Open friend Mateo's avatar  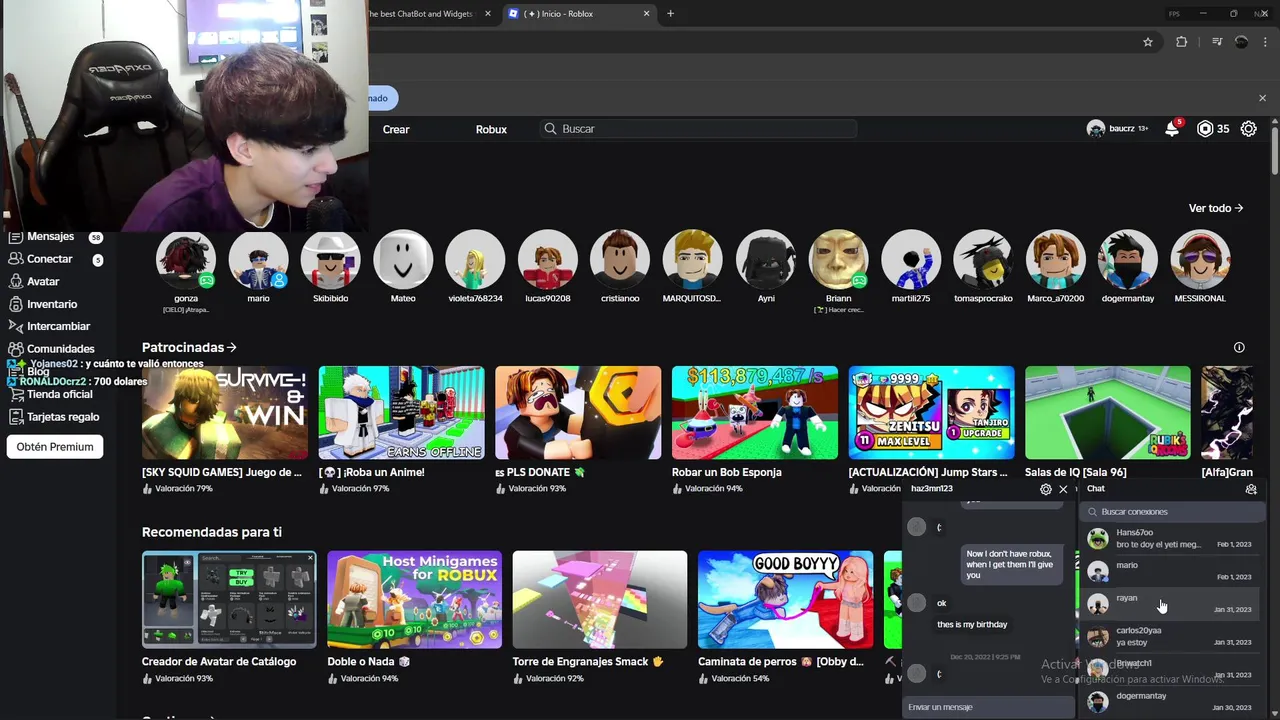(403, 260)
